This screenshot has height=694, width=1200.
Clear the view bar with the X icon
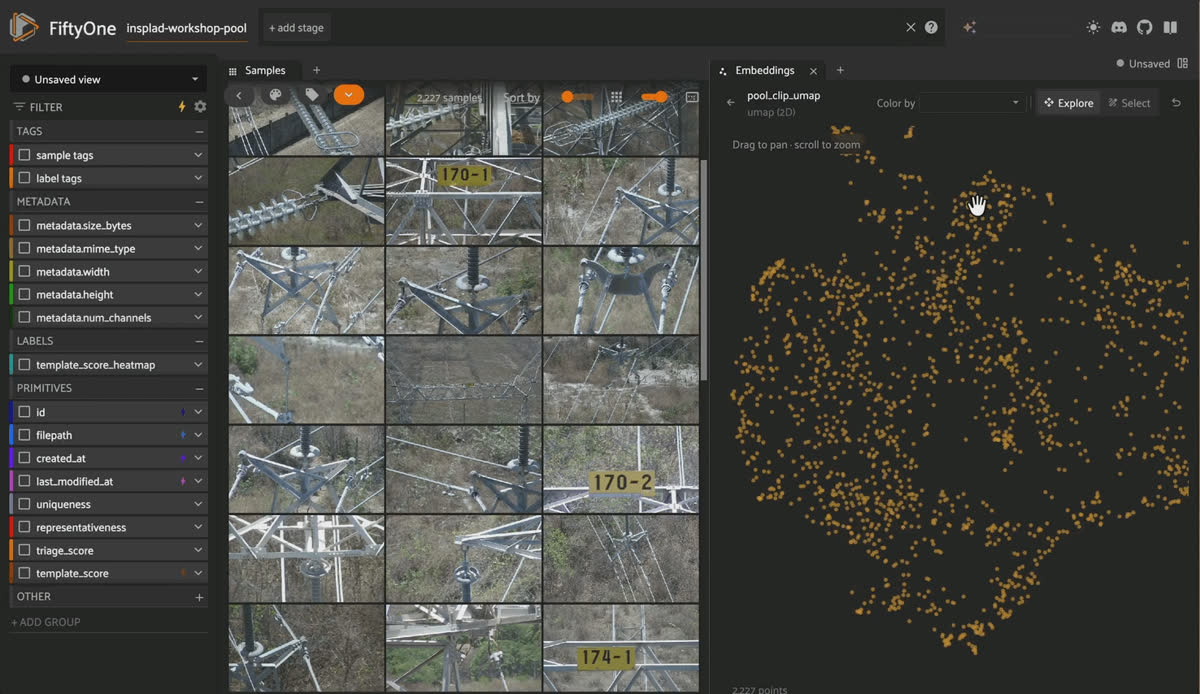[910, 28]
